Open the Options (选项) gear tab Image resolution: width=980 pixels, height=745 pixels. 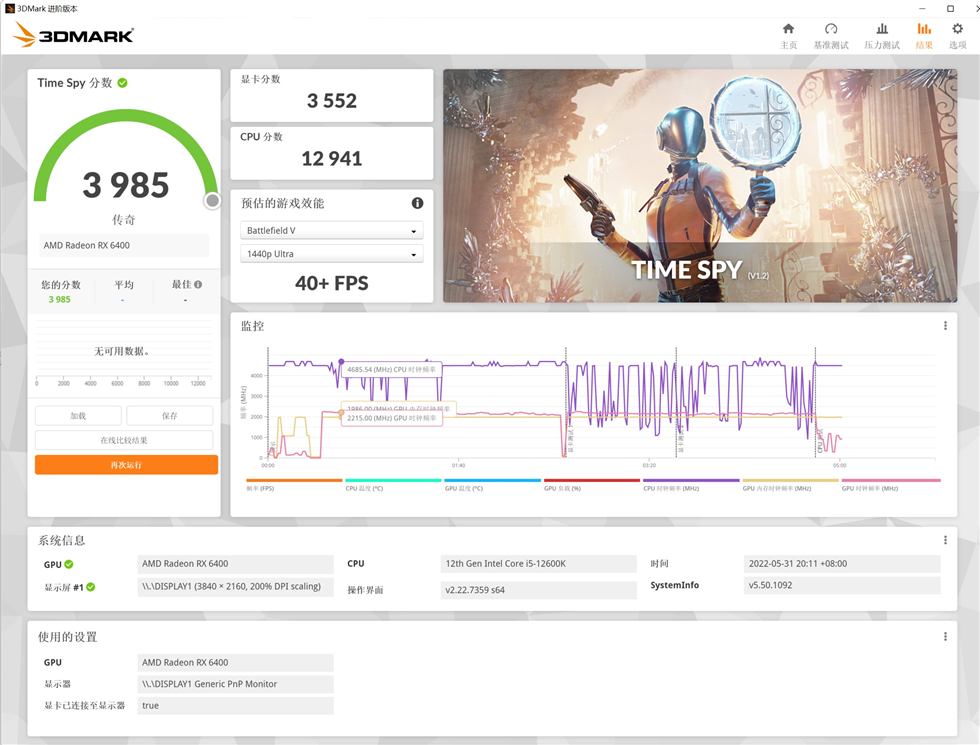click(x=958, y=36)
